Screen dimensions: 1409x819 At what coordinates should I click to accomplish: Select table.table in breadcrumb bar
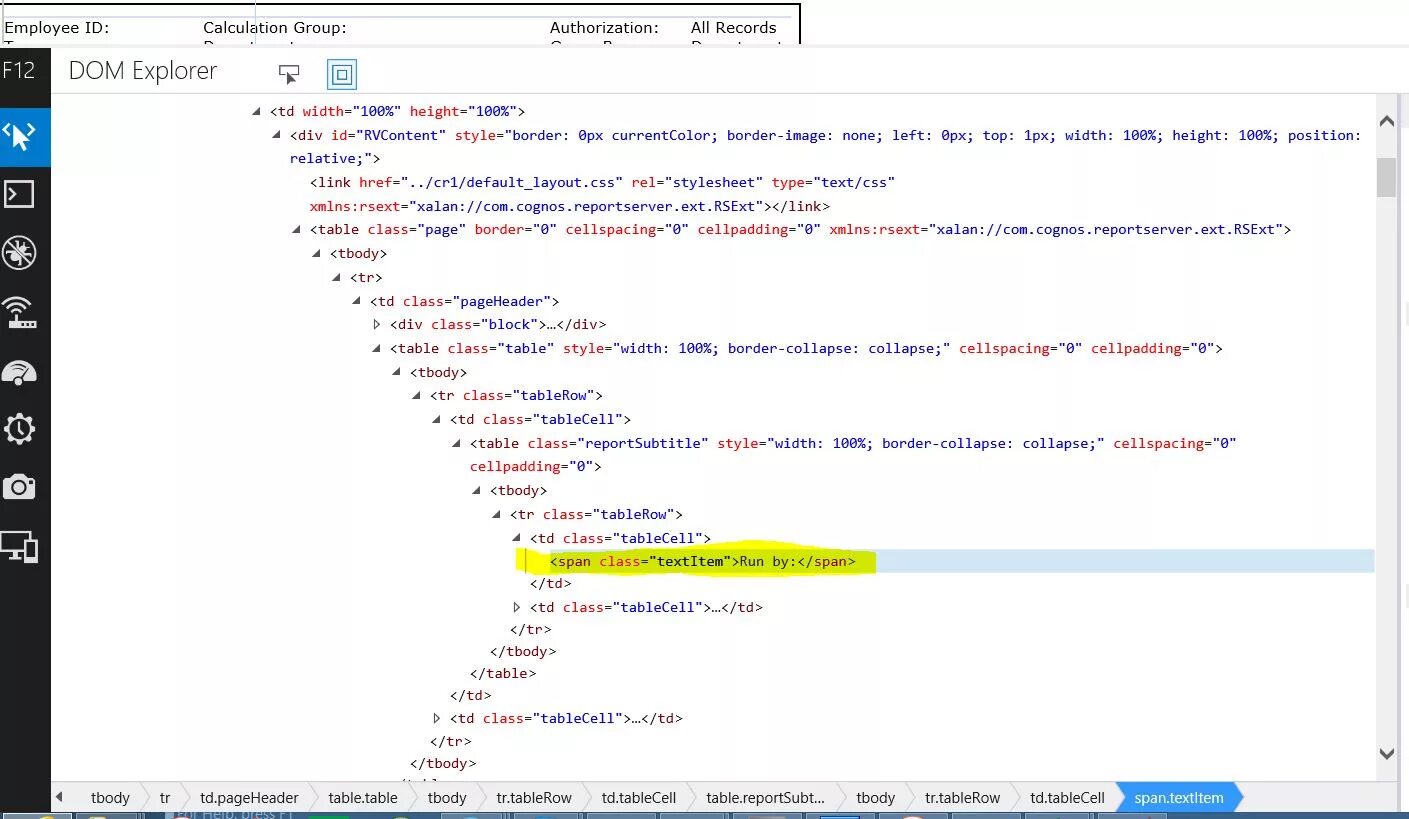pyautogui.click(x=363, y=798)
